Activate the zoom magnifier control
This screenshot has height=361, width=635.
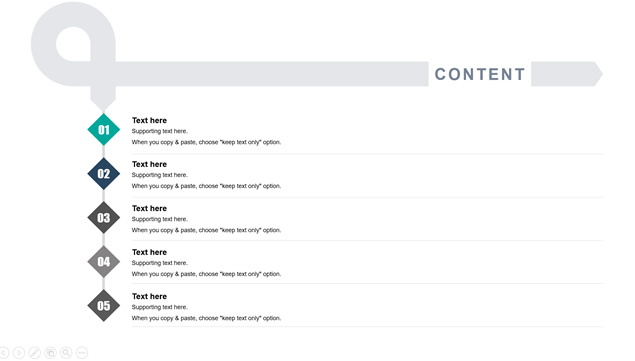pos(66,353)
